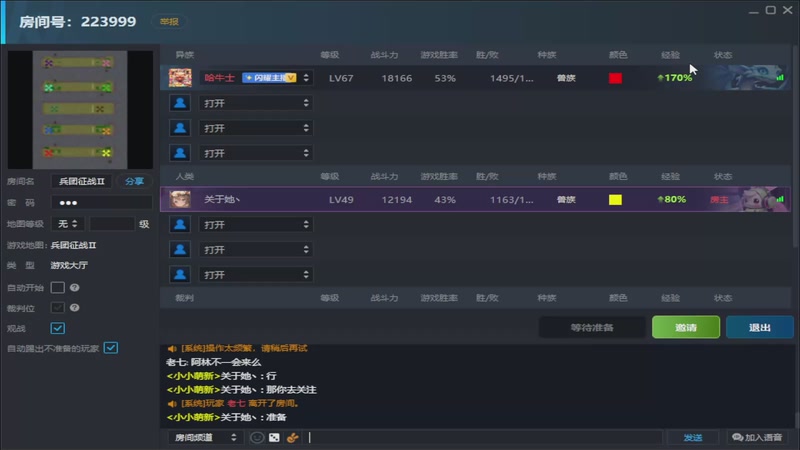The height and width of the screenshot is (450, 800).
Task: Click the 战斗力 column header in 异族 section
Action: [384, 55]
